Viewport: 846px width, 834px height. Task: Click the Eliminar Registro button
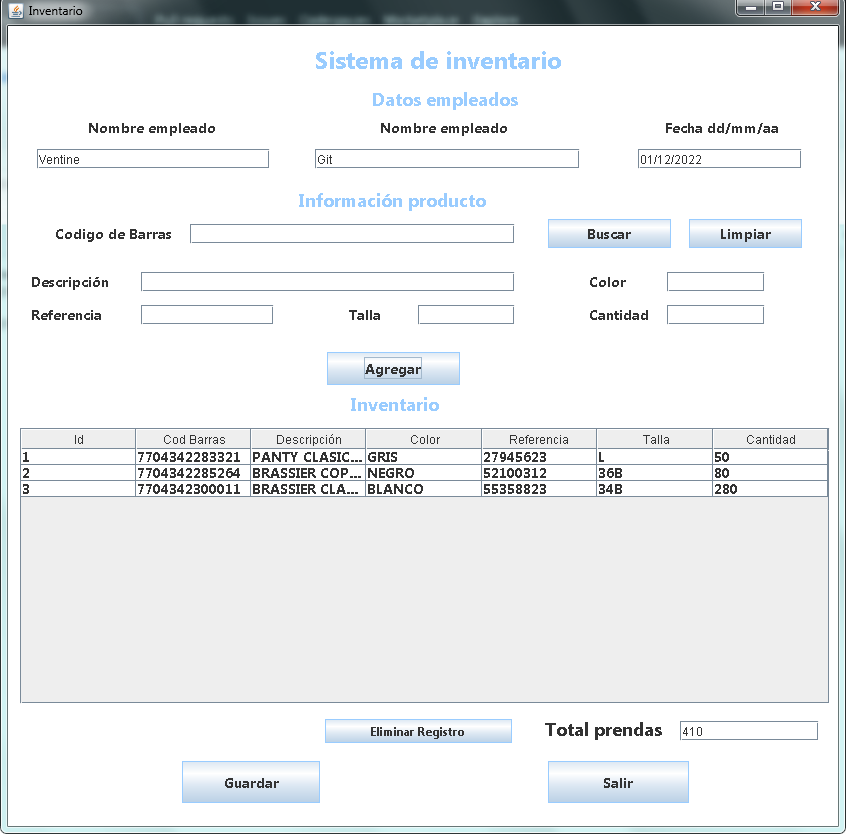click(x=418, y=730)
